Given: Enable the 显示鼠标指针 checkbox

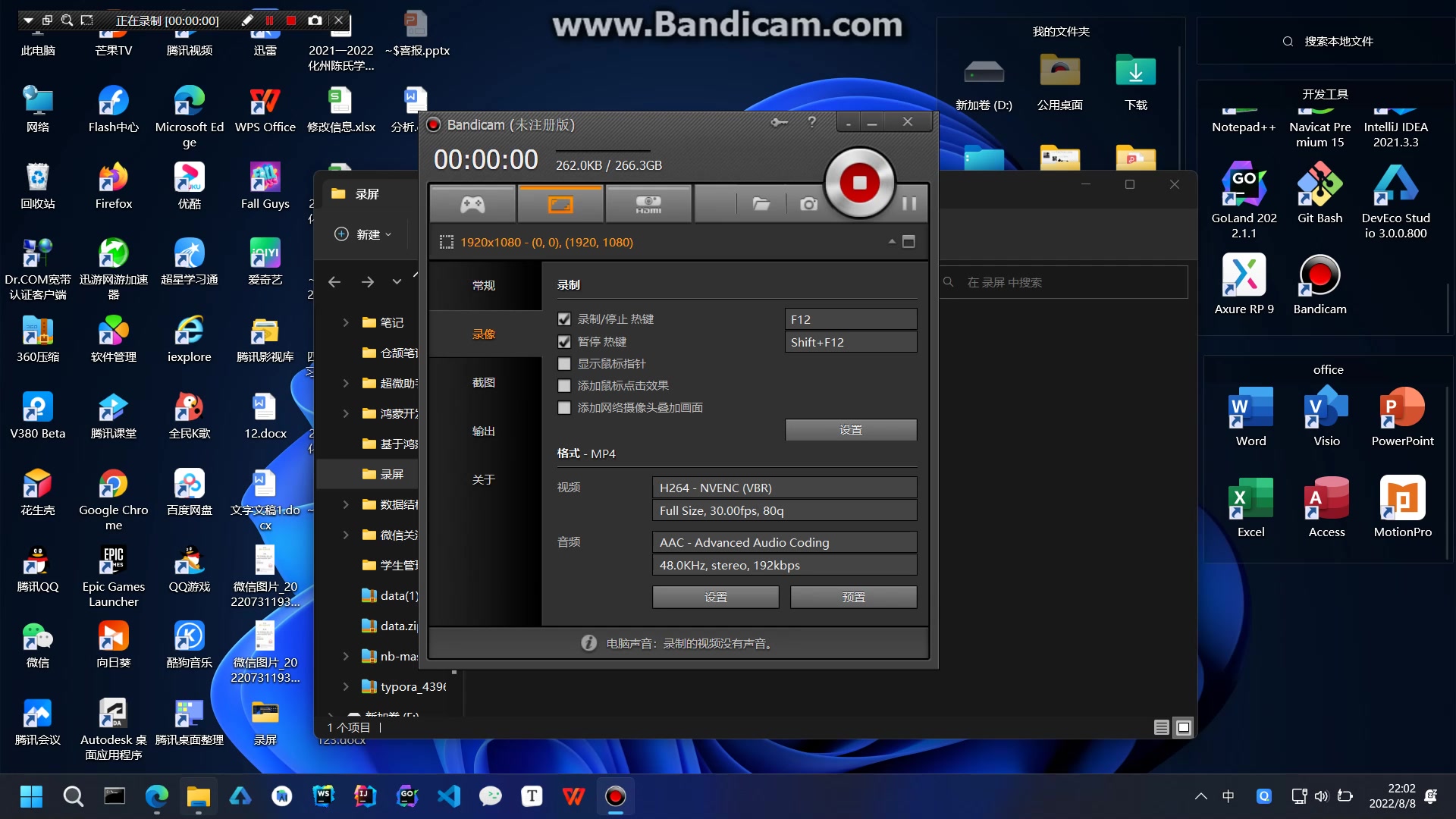Looking at the screenshot, I should tap(564, 364).
